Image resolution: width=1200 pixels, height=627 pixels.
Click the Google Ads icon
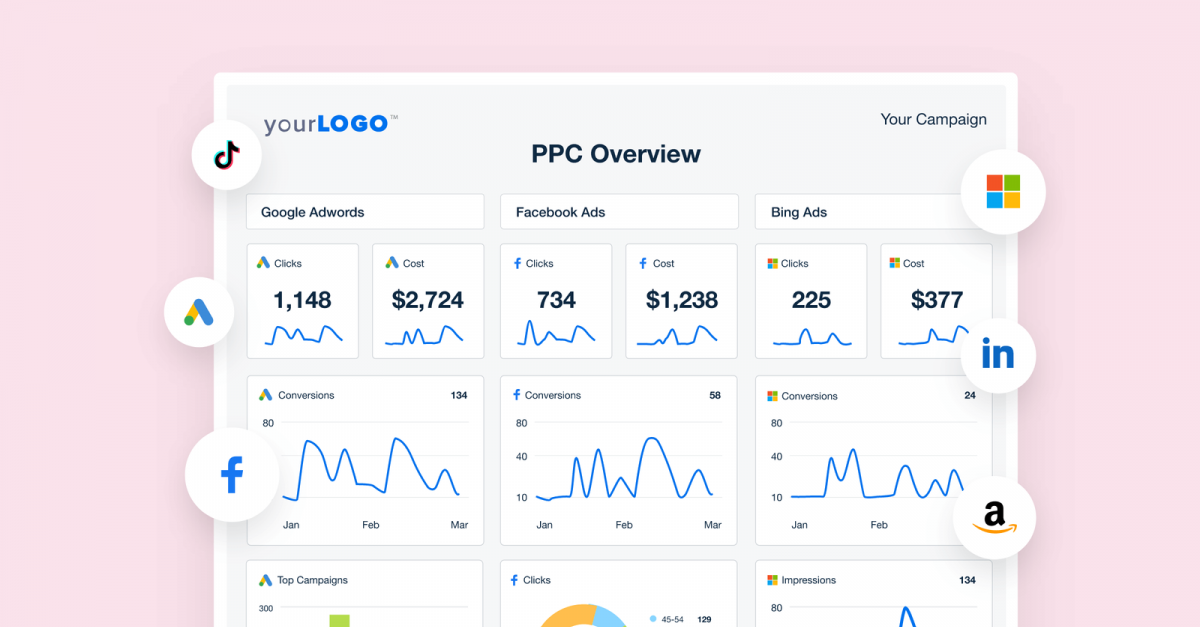pos(198,312)
